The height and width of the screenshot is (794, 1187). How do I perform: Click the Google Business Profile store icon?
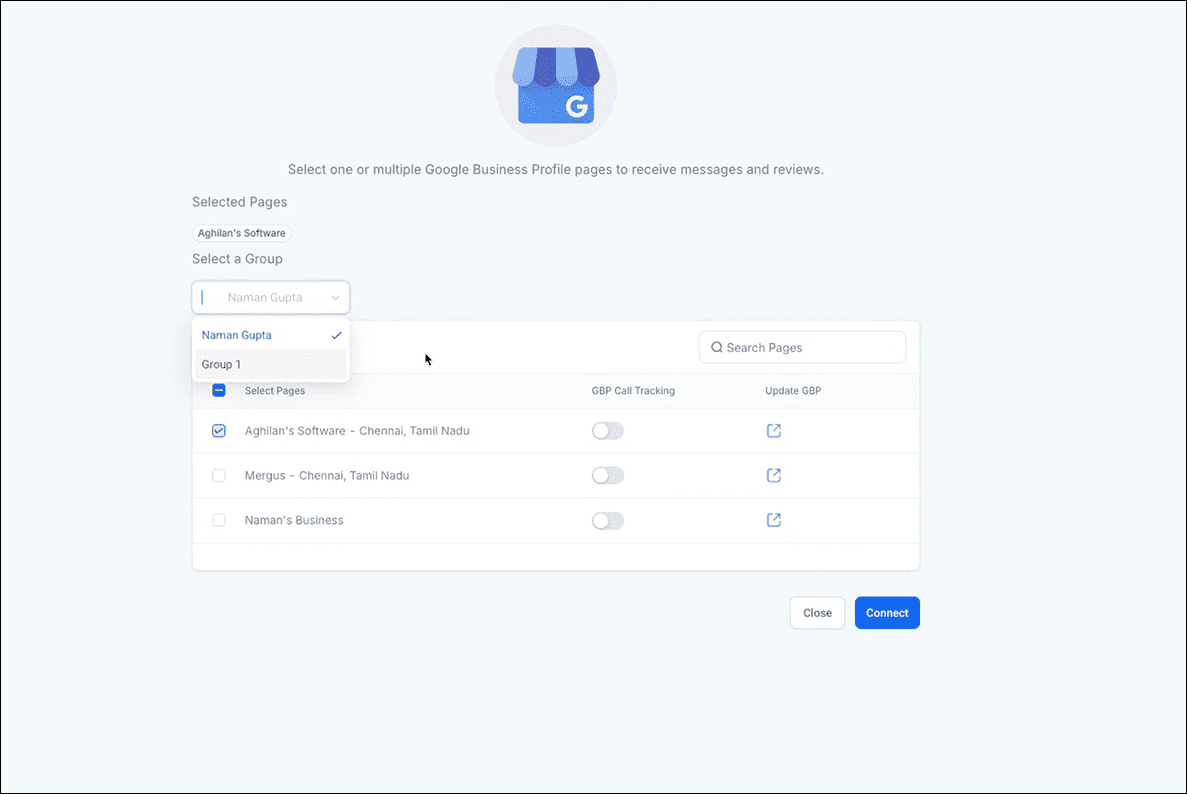point(556,86)
